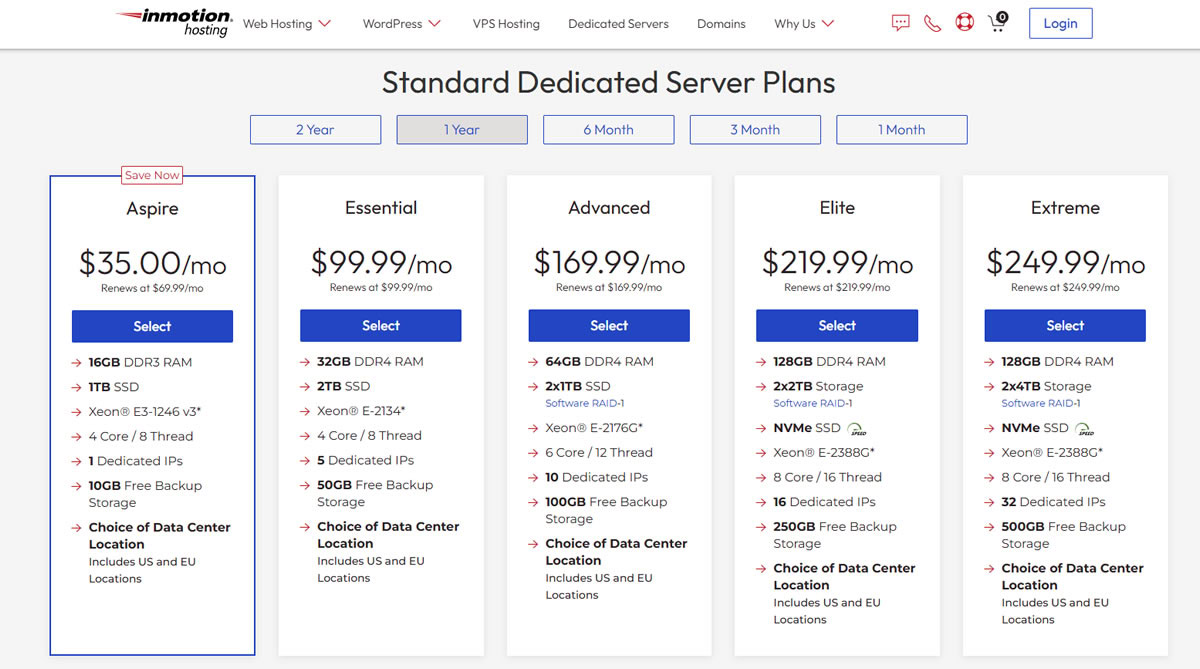Click Software RAID-1 link under Elite
Screen dimensions: 1200x669
pos(813,403)
